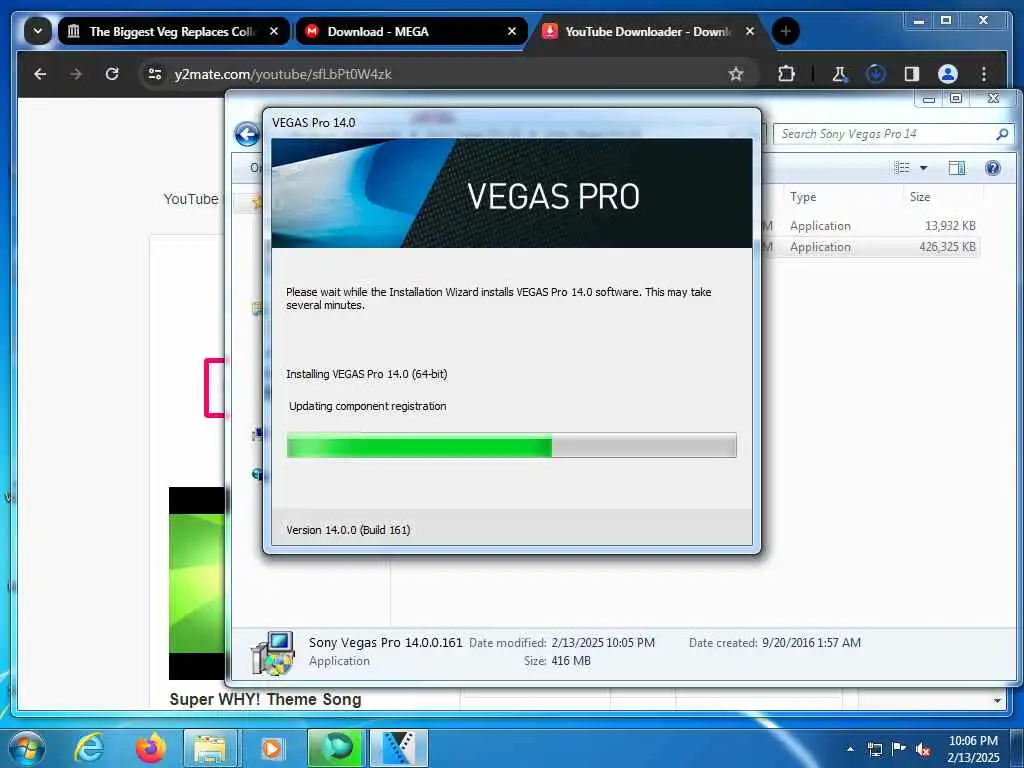
Task: Open the view options dropdown arrow
Action: pyautogui.click(x=923, y=168)
